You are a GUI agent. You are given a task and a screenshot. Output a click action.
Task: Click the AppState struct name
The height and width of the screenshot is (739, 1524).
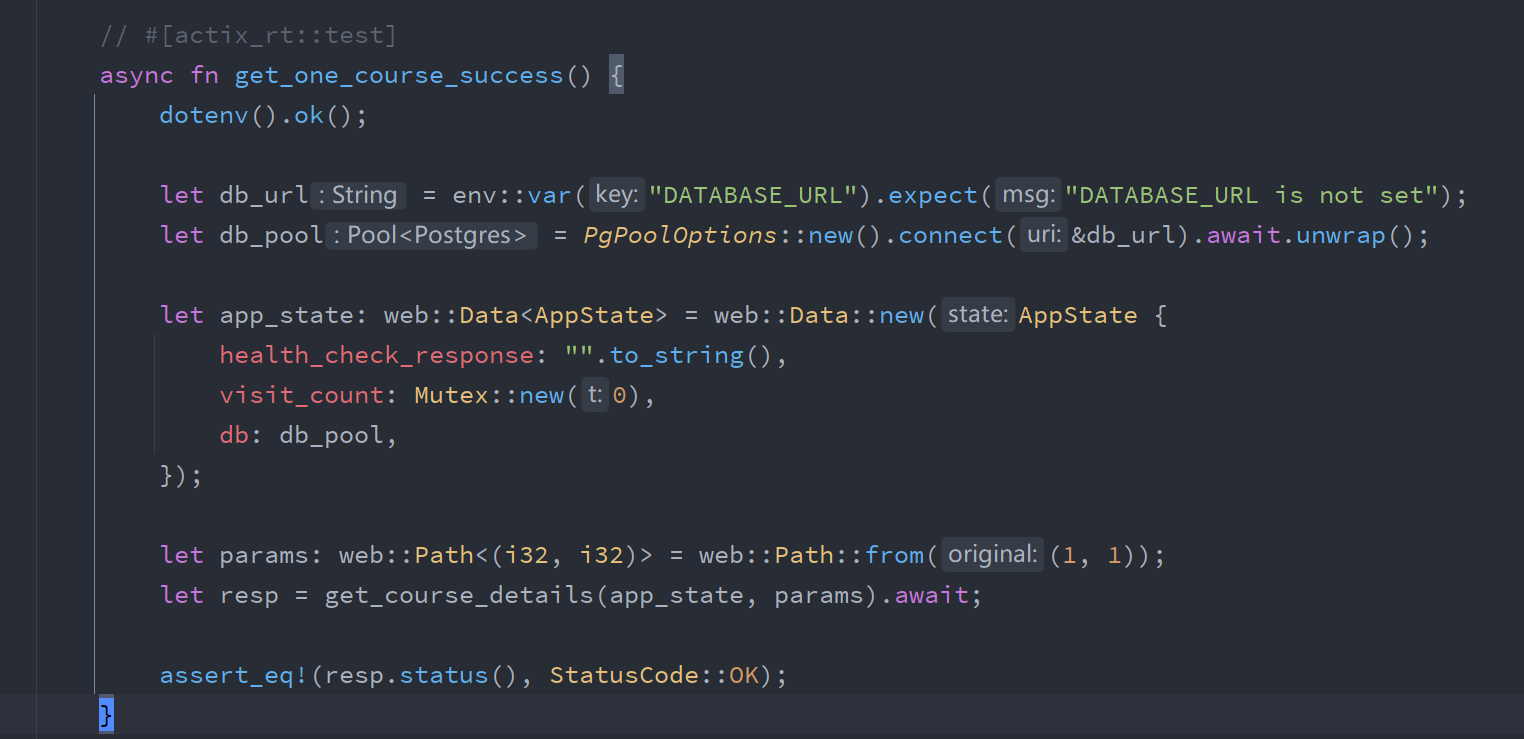(1078, 314)
